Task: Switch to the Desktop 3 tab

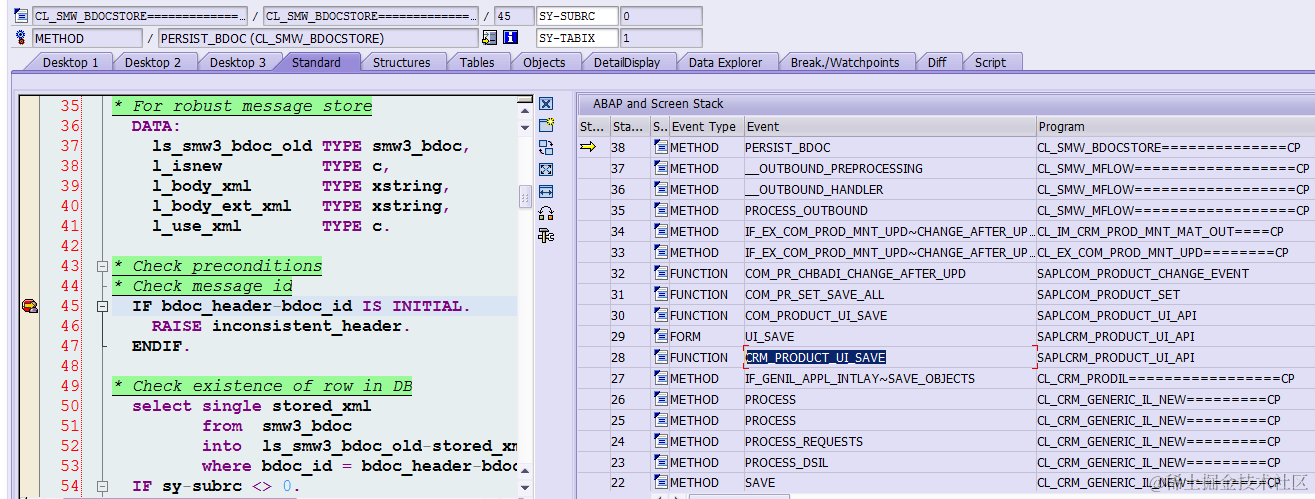Action: pyautogui.click(x=237, y=62)
